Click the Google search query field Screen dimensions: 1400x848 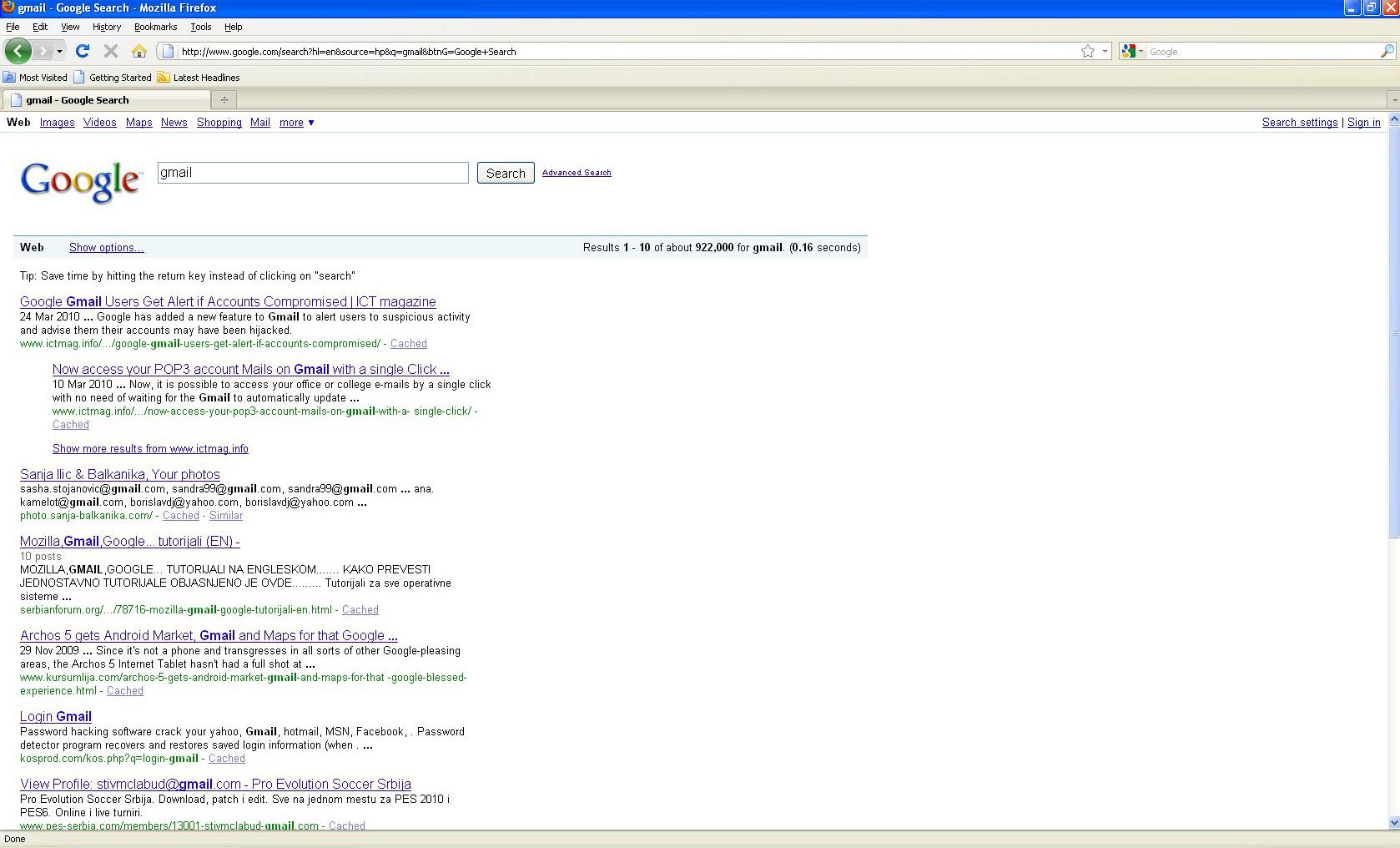click(313, 173)
